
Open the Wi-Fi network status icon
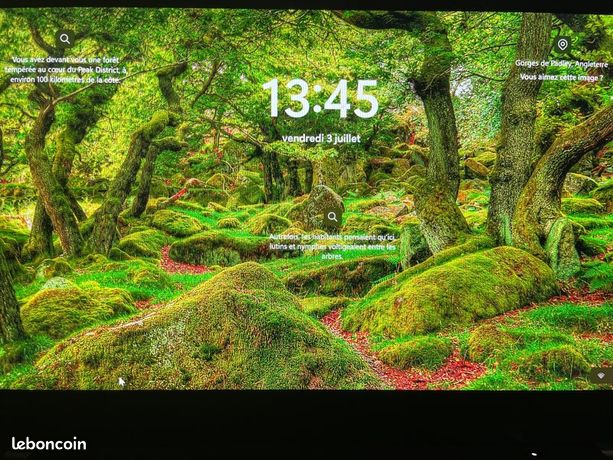(x=600, y=376)
